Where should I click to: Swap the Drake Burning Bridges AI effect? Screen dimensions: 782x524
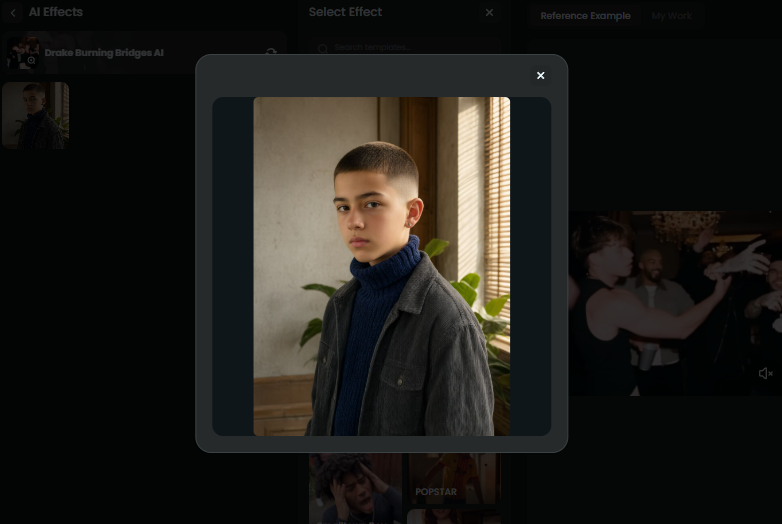tap(271, 52)
